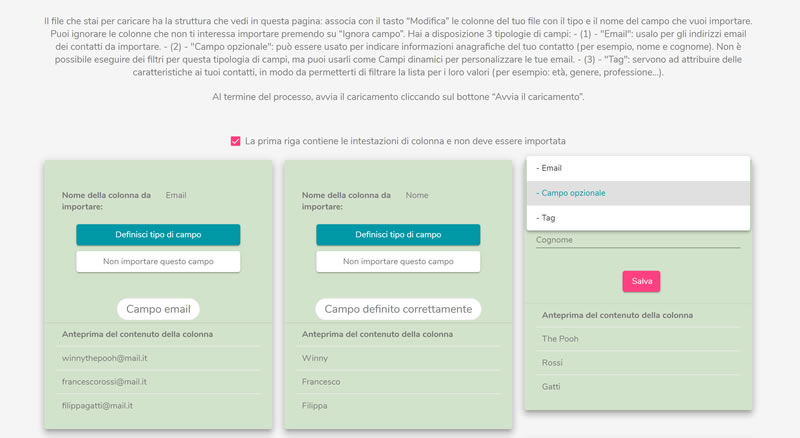800x438 pixels.
Task: Click Definisci tipo di campo for Nome column
Action: [x=398, y=235]
